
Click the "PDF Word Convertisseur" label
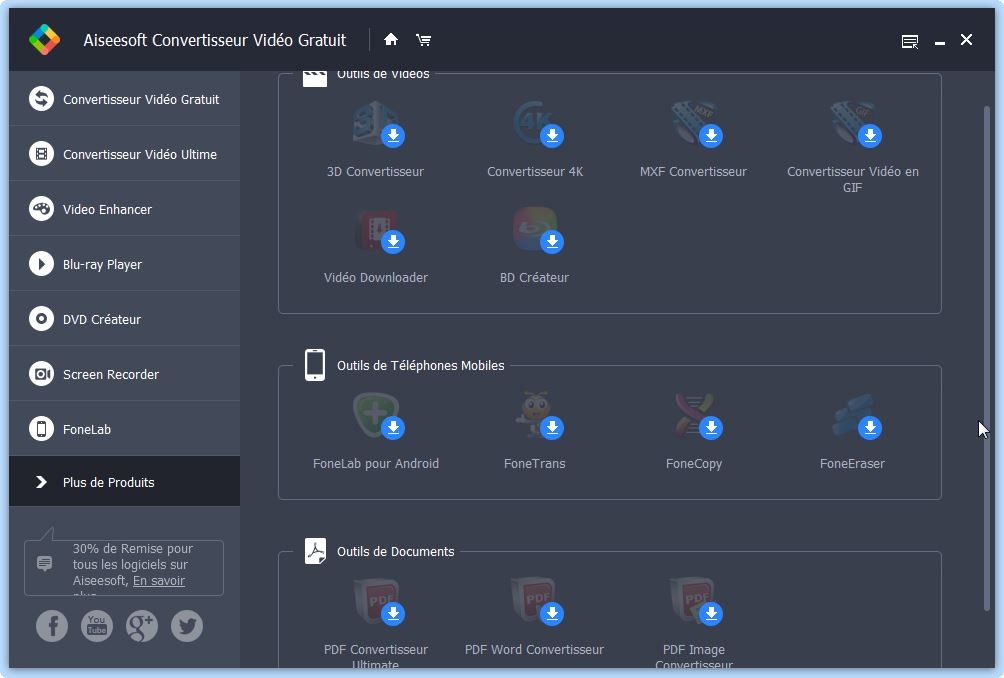coord(535,649)
